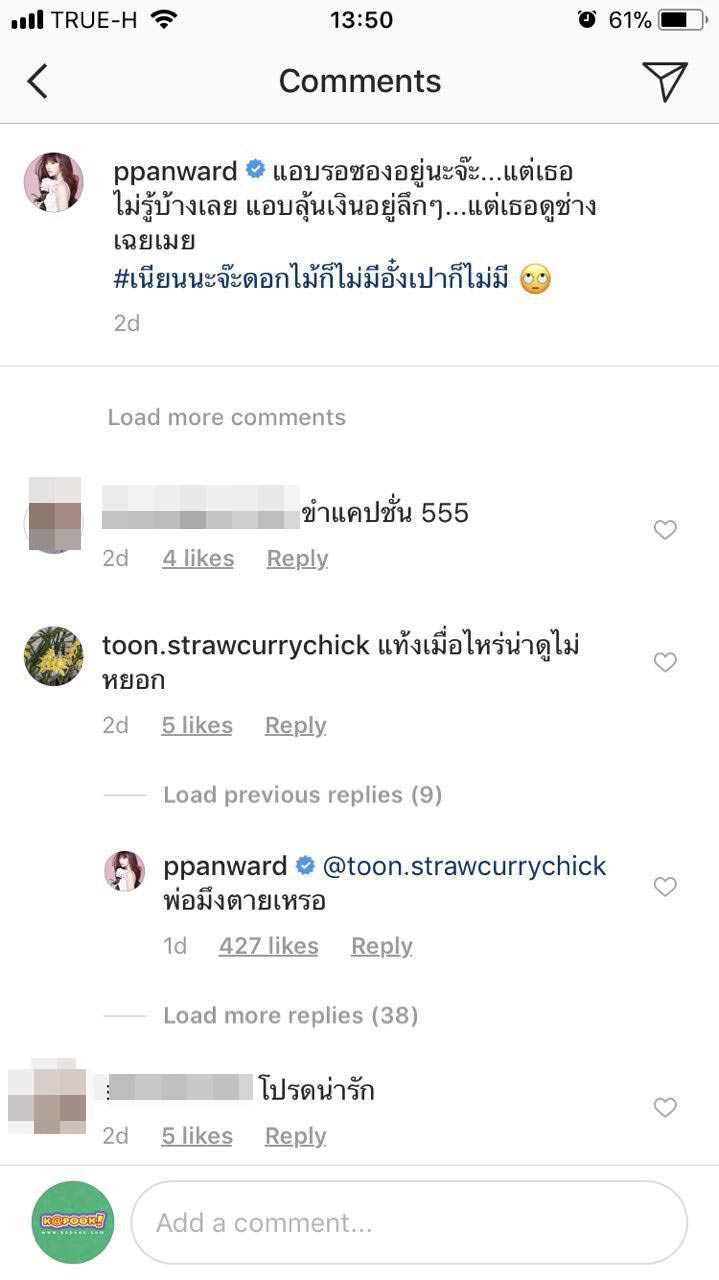Image resolution: width=719 pixels, height=1280 pixels.
Task: Tap the heart on the bottom comment
Action: coord(665,1108)
